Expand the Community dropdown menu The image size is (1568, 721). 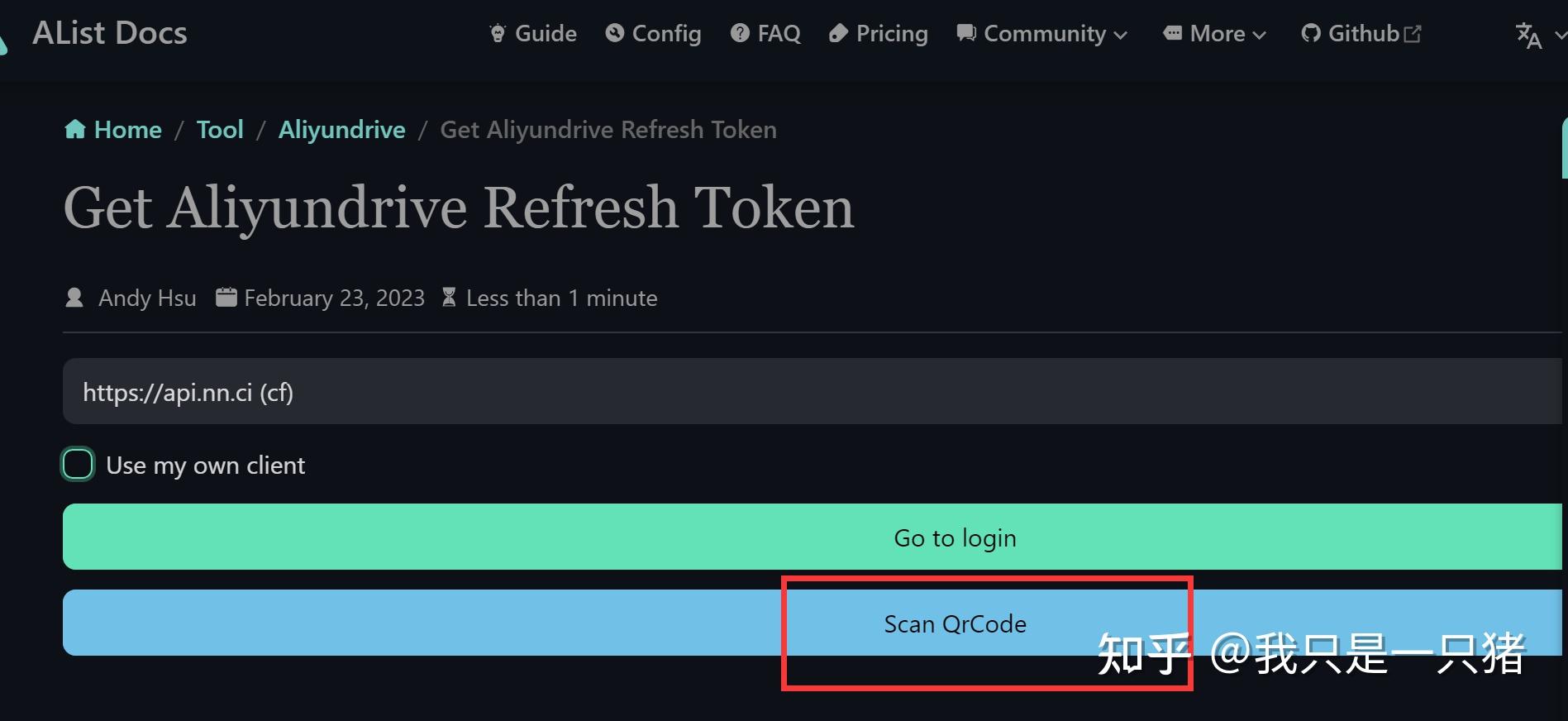tap(1042, 34)
